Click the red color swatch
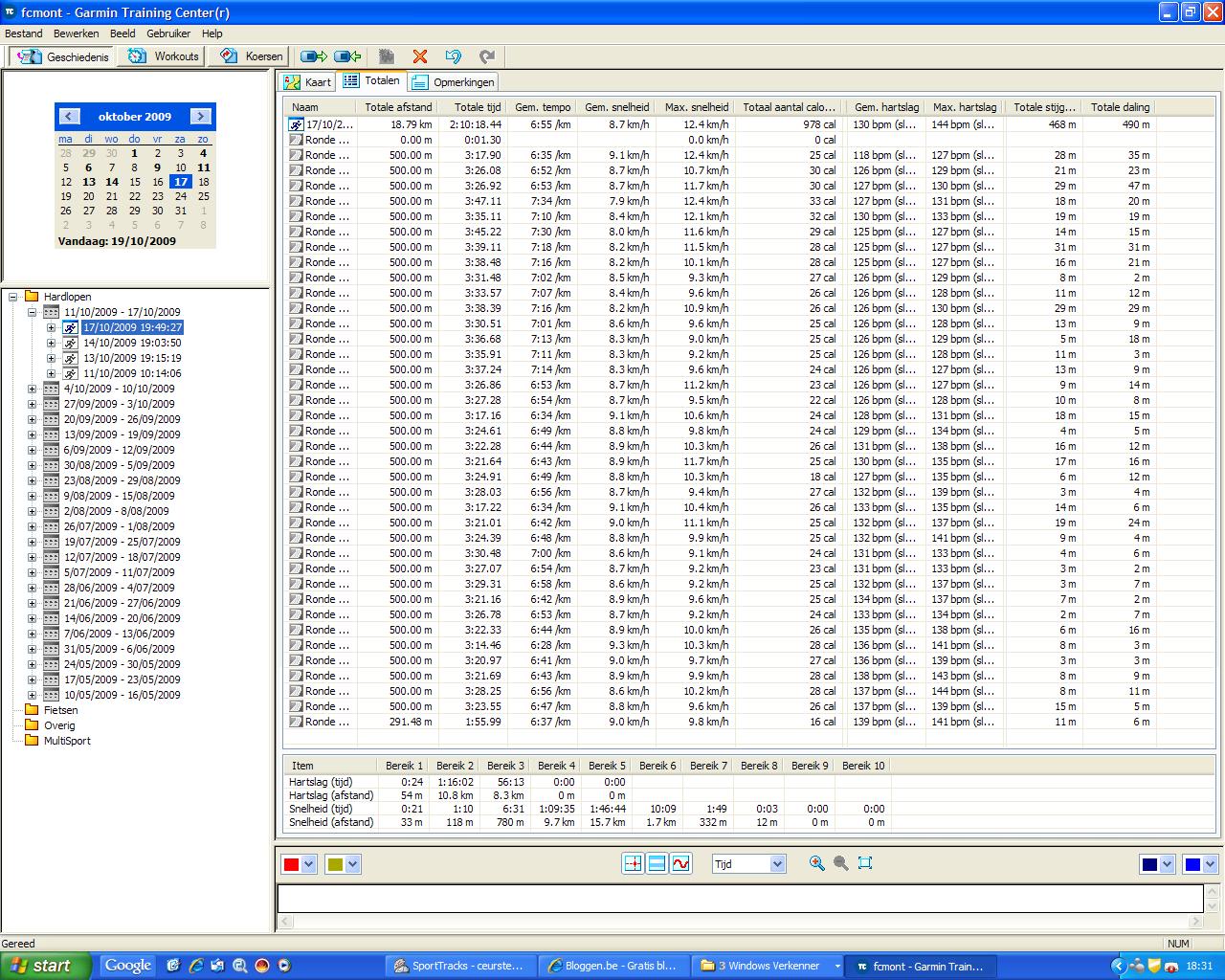The height and width of the screenshot is (980, 1225). 291,864
